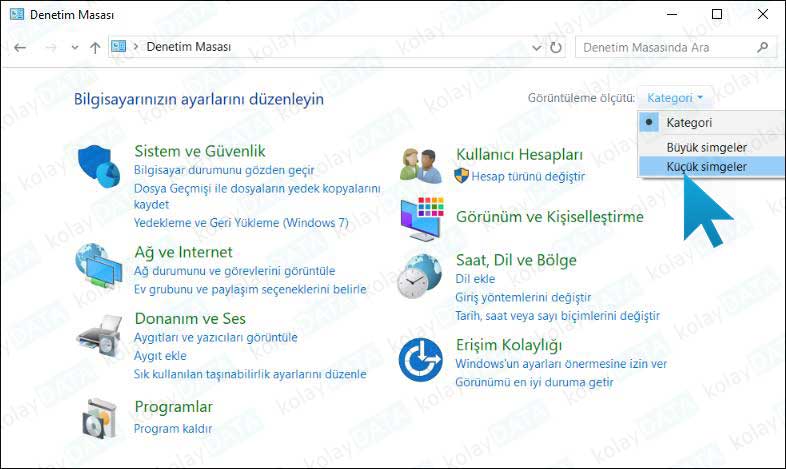This screenshot has height=469, width=786.
Task: Open Saat, Dil ve Bölge category
Action: tap(516, 261)
